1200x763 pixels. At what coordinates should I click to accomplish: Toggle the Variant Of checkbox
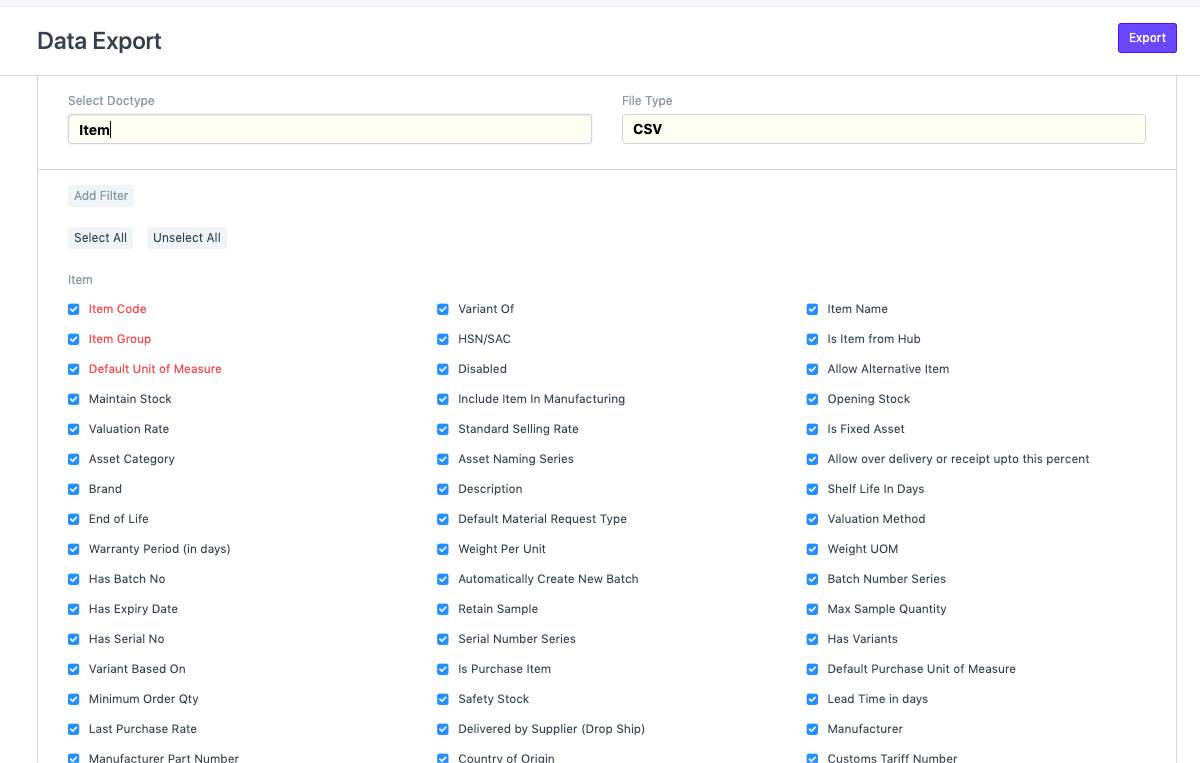(443, 310)
